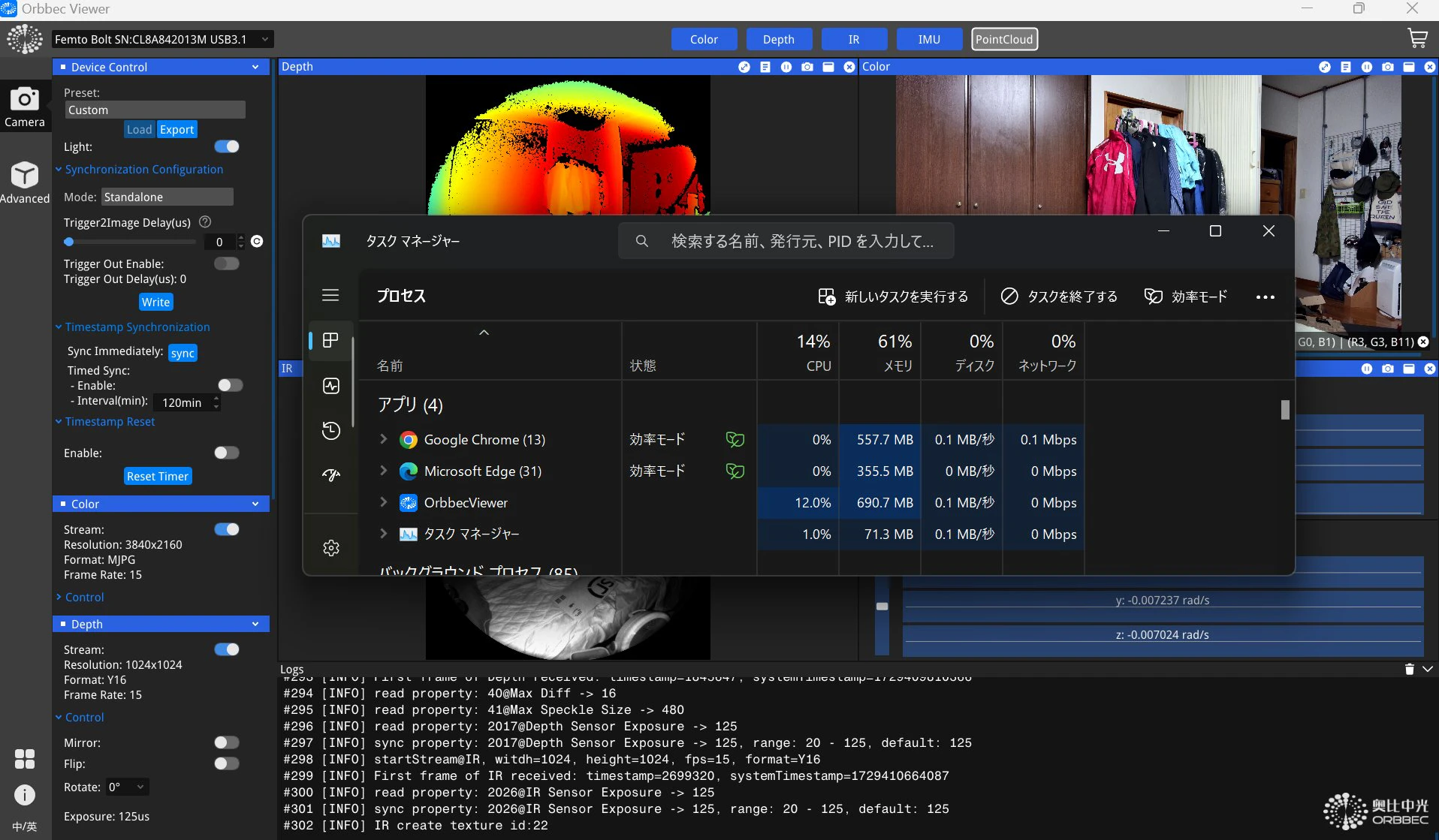Take a snapshot from the IMU panel
The image size is (1439, 840).
[x=1388, y=369]
